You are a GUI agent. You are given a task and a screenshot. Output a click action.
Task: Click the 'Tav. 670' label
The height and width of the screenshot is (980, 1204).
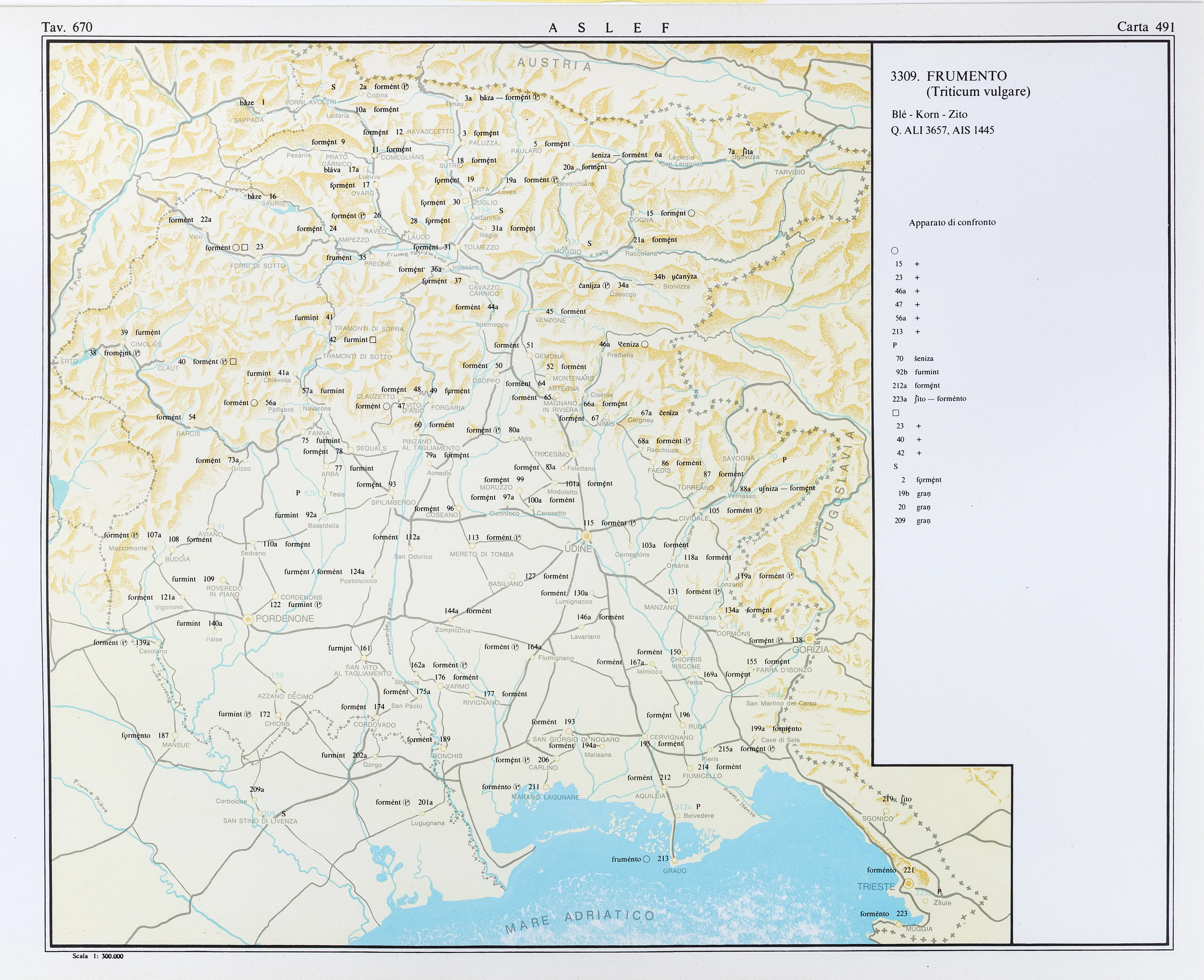67,27
